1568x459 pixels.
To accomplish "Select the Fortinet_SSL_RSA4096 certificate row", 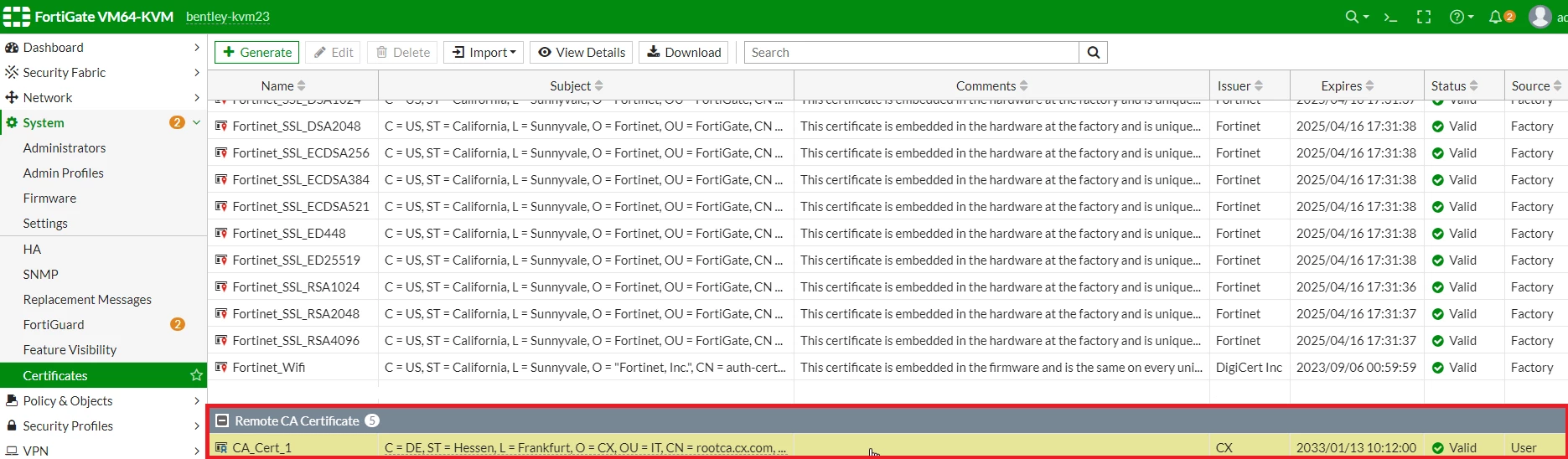I will pos(887,341).
